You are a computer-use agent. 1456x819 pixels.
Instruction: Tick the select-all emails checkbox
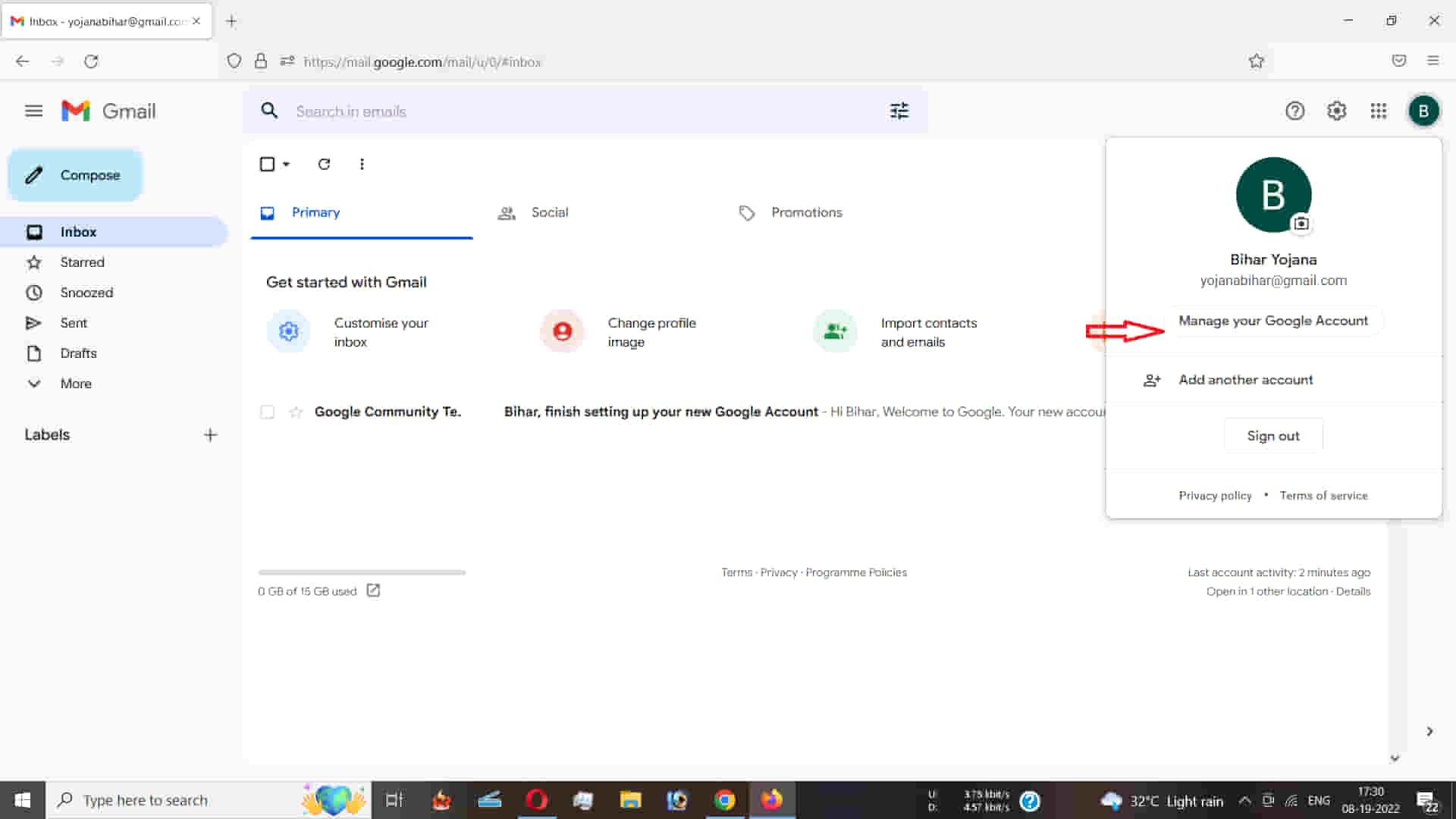tap(267, 164)
